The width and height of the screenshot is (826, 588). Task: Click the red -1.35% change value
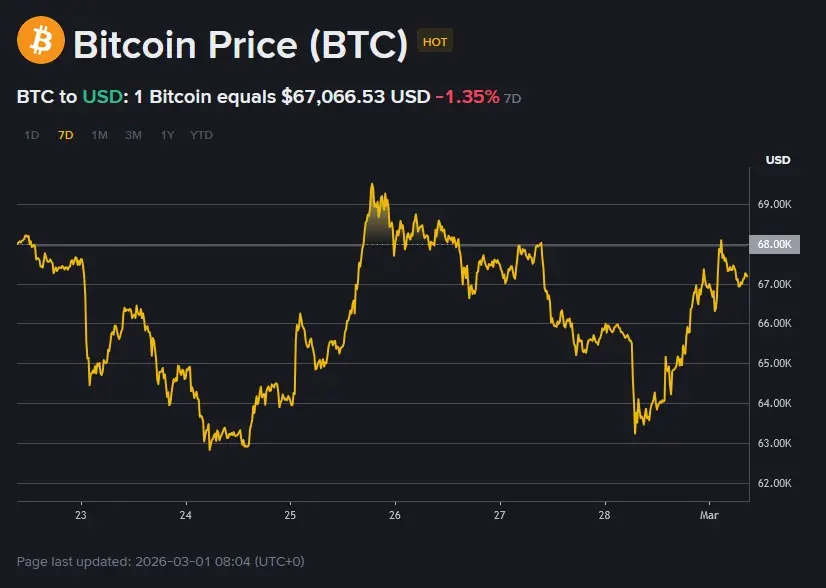coord(467,97)
